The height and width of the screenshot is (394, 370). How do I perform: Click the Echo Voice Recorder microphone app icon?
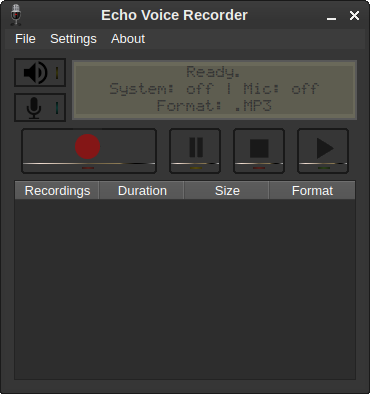tap(16, 15)
